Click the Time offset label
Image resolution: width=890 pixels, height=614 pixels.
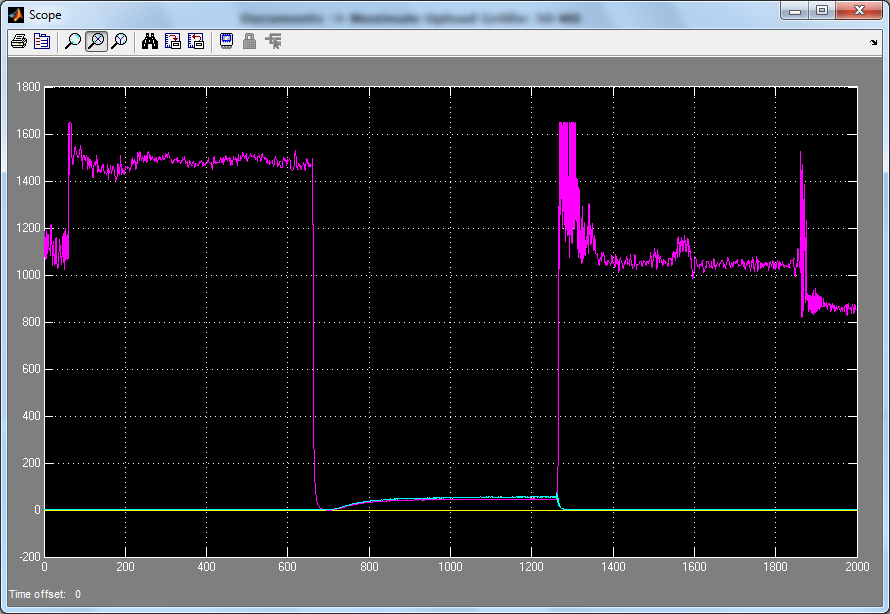click(x=38, y=594)
